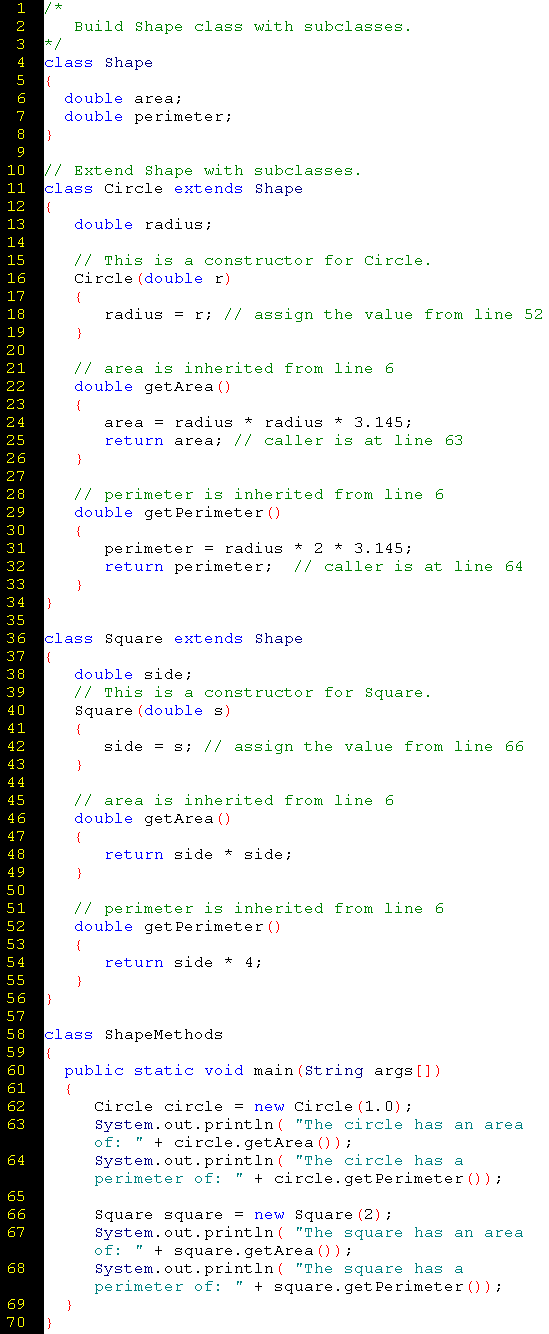Click the constructor signature "Square(double s)"
Viewport: 549px width, 1334px height.
154,710
